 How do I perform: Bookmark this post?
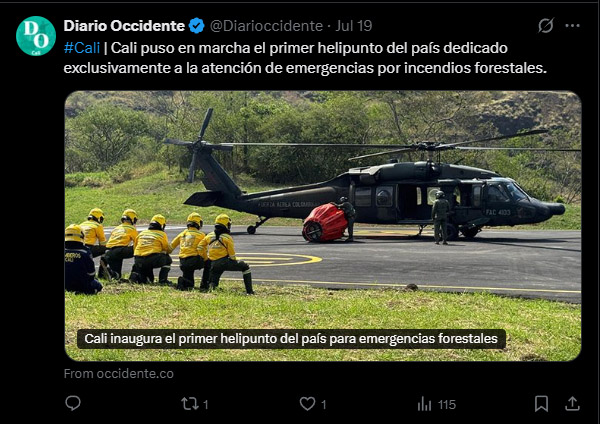pos(541,404)
